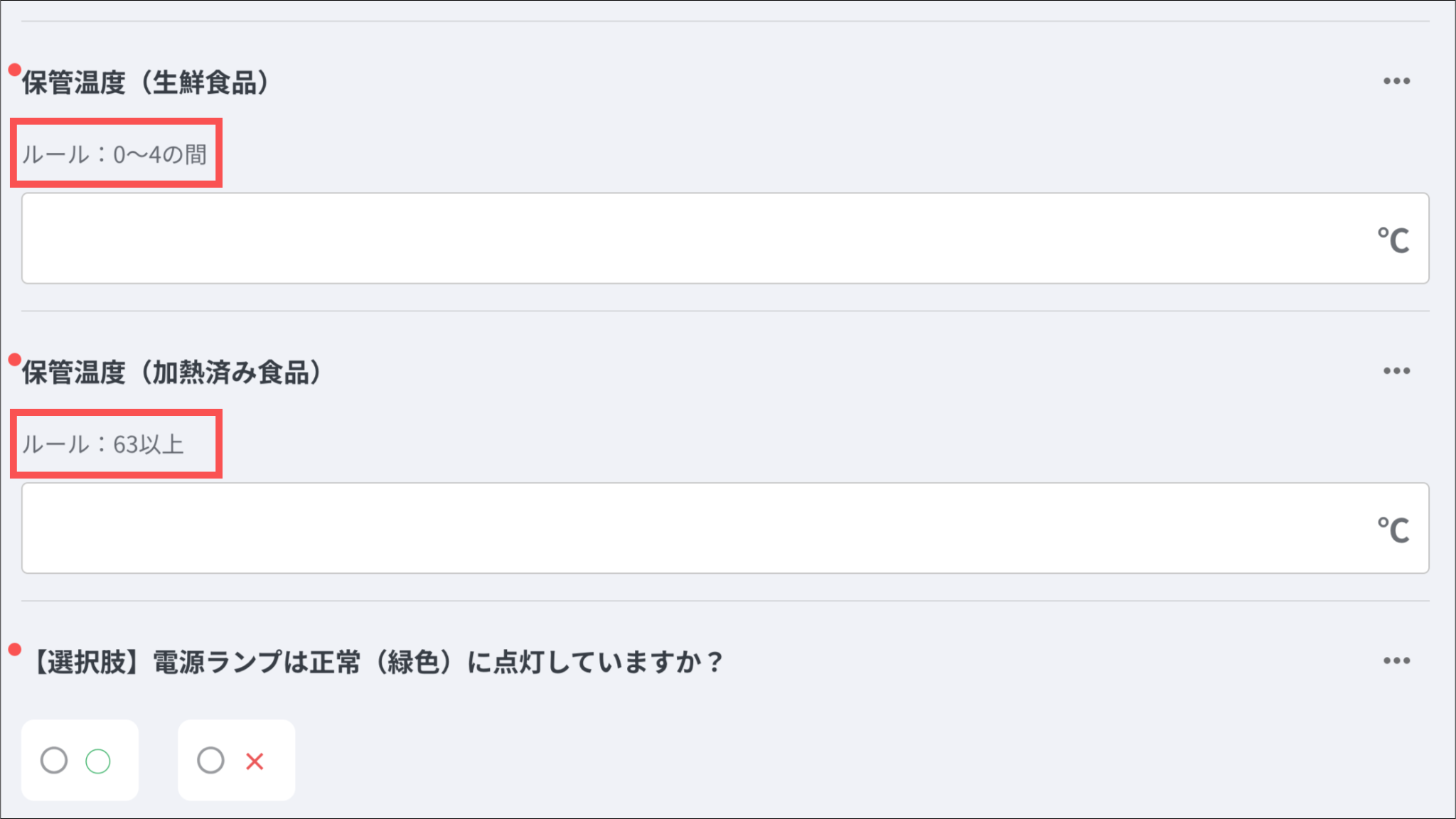
Task: Click the red cross symbol
Action: coord(255,761)
